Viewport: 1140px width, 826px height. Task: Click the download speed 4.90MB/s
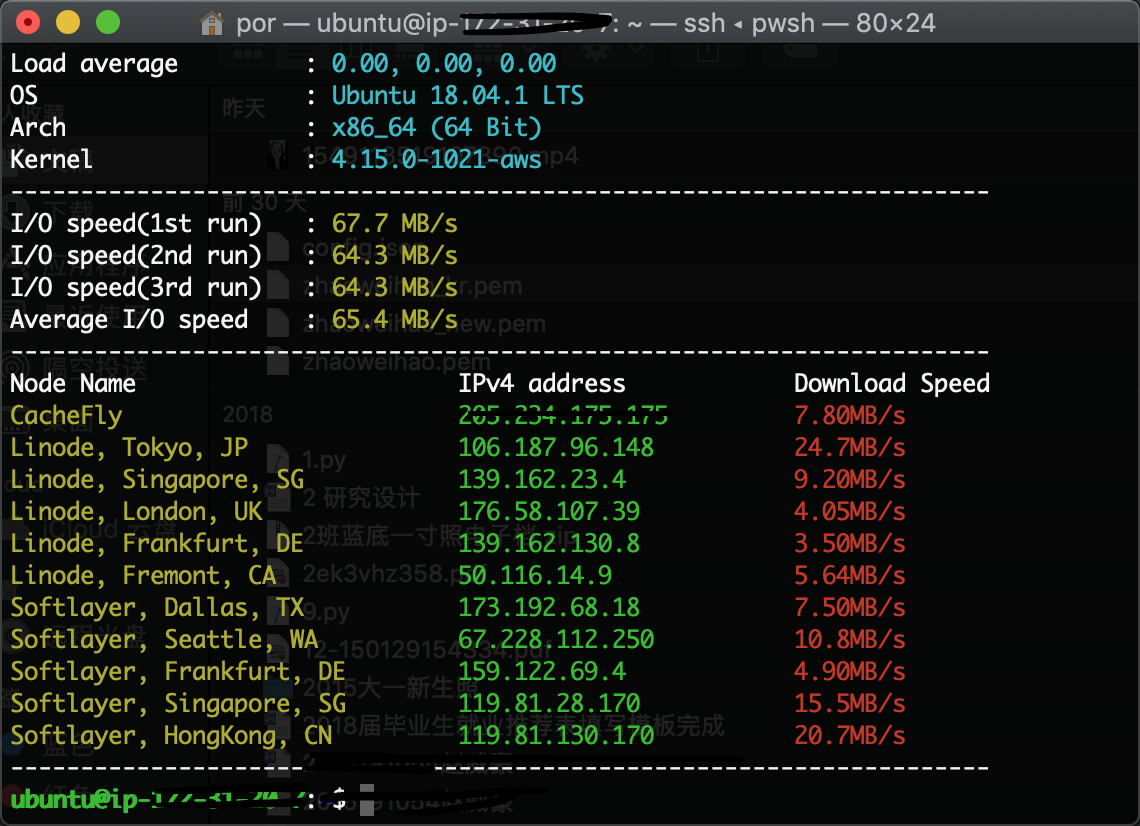[x=850, y=672]
